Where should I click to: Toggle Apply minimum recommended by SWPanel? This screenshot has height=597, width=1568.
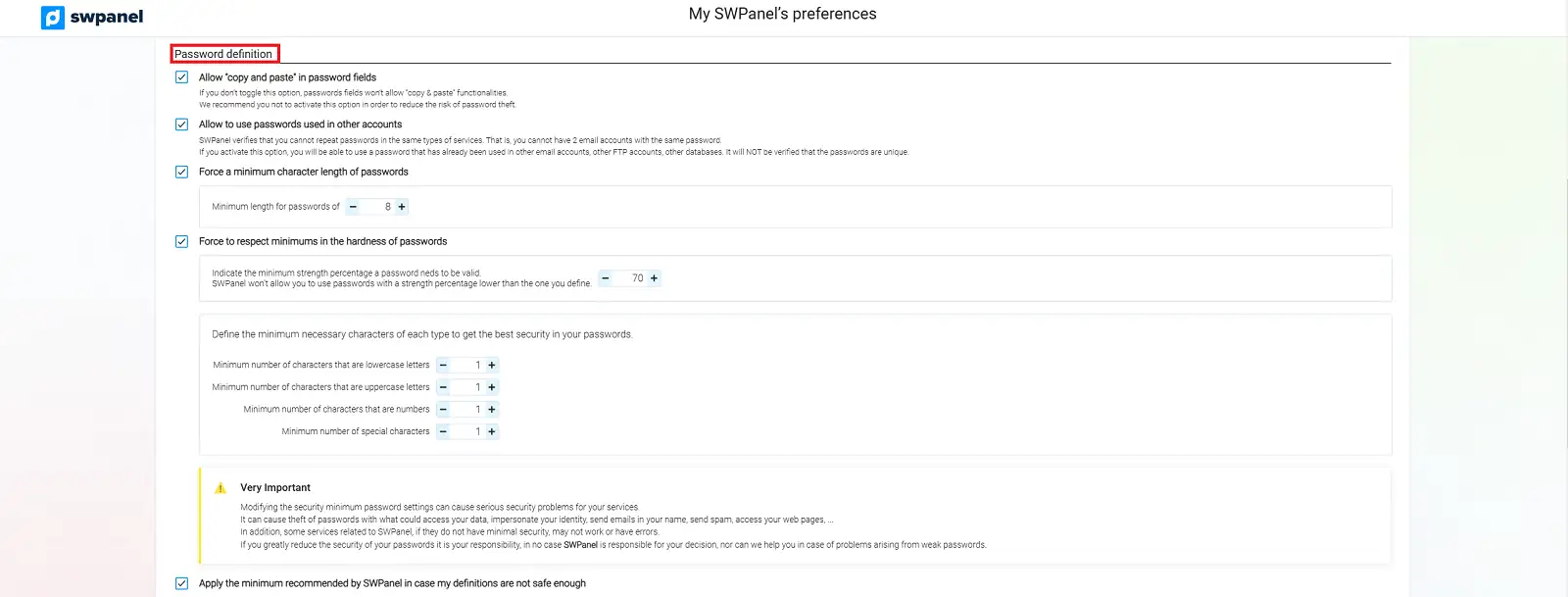(x=181, y=583)
